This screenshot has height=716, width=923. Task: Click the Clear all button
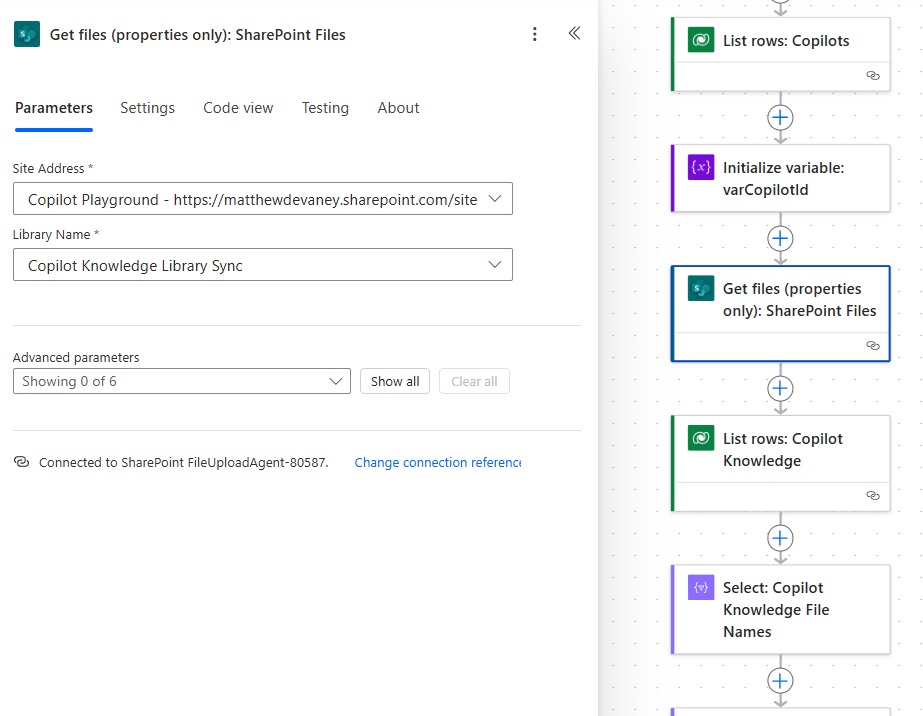coord(474,382)
